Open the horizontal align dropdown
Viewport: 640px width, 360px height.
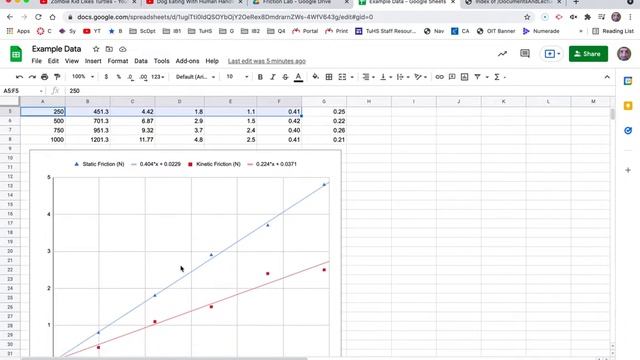[x=368, y=77]
